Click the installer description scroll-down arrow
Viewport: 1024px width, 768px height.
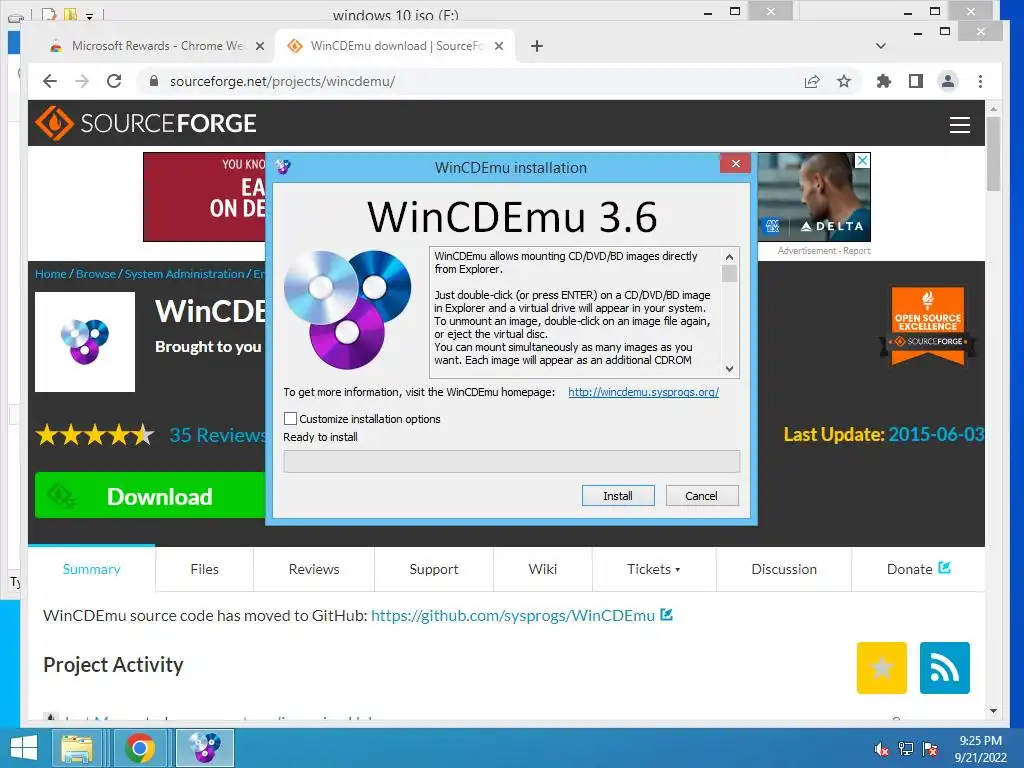[x=729, y=369]
